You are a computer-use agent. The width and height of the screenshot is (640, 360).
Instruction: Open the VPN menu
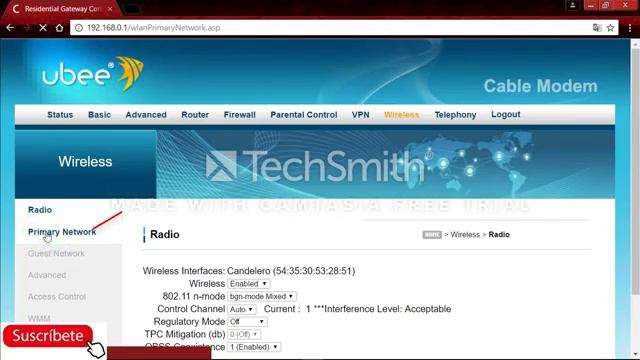(360, 115)
